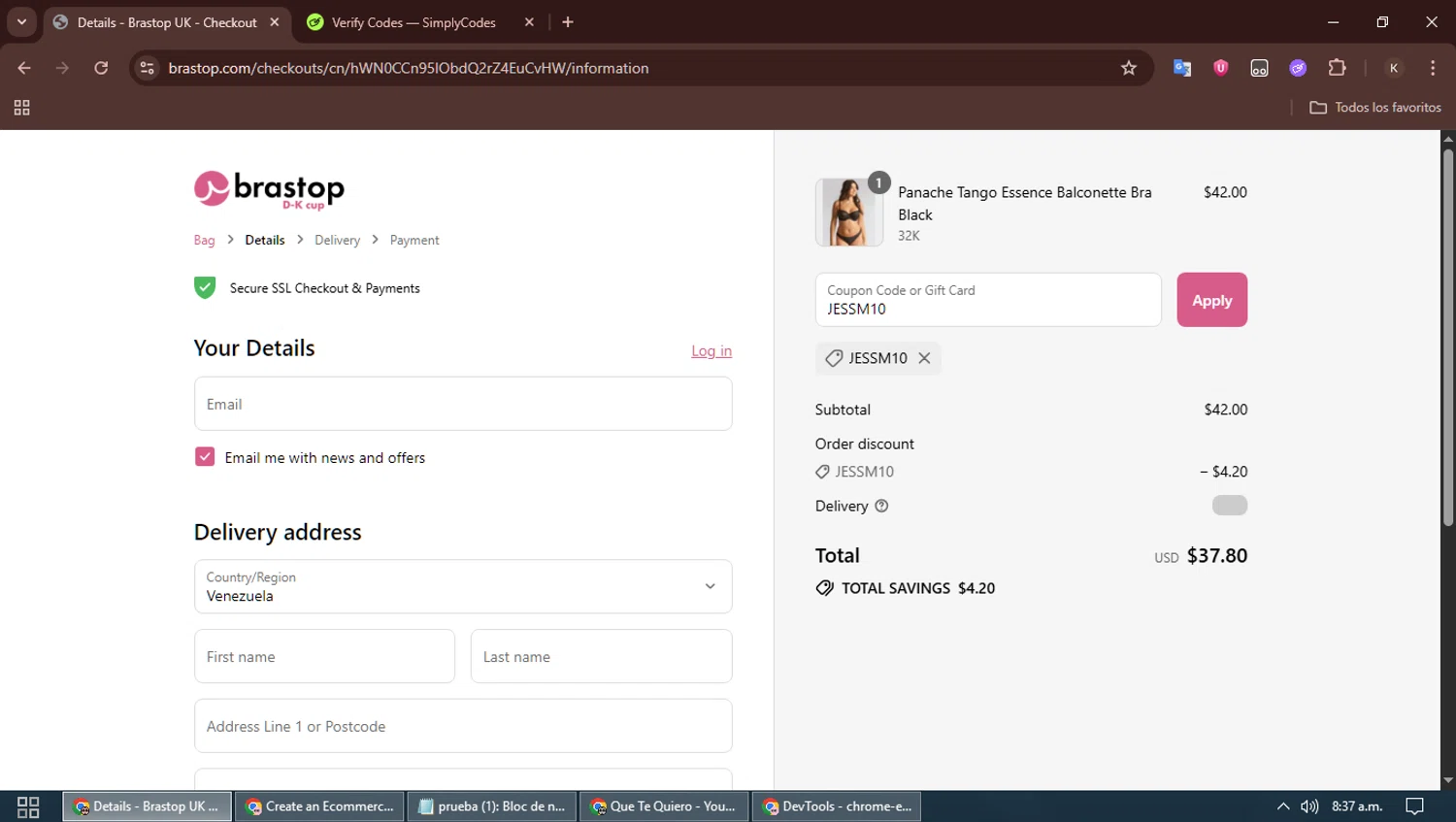Click the Log in link

point(711,351)
